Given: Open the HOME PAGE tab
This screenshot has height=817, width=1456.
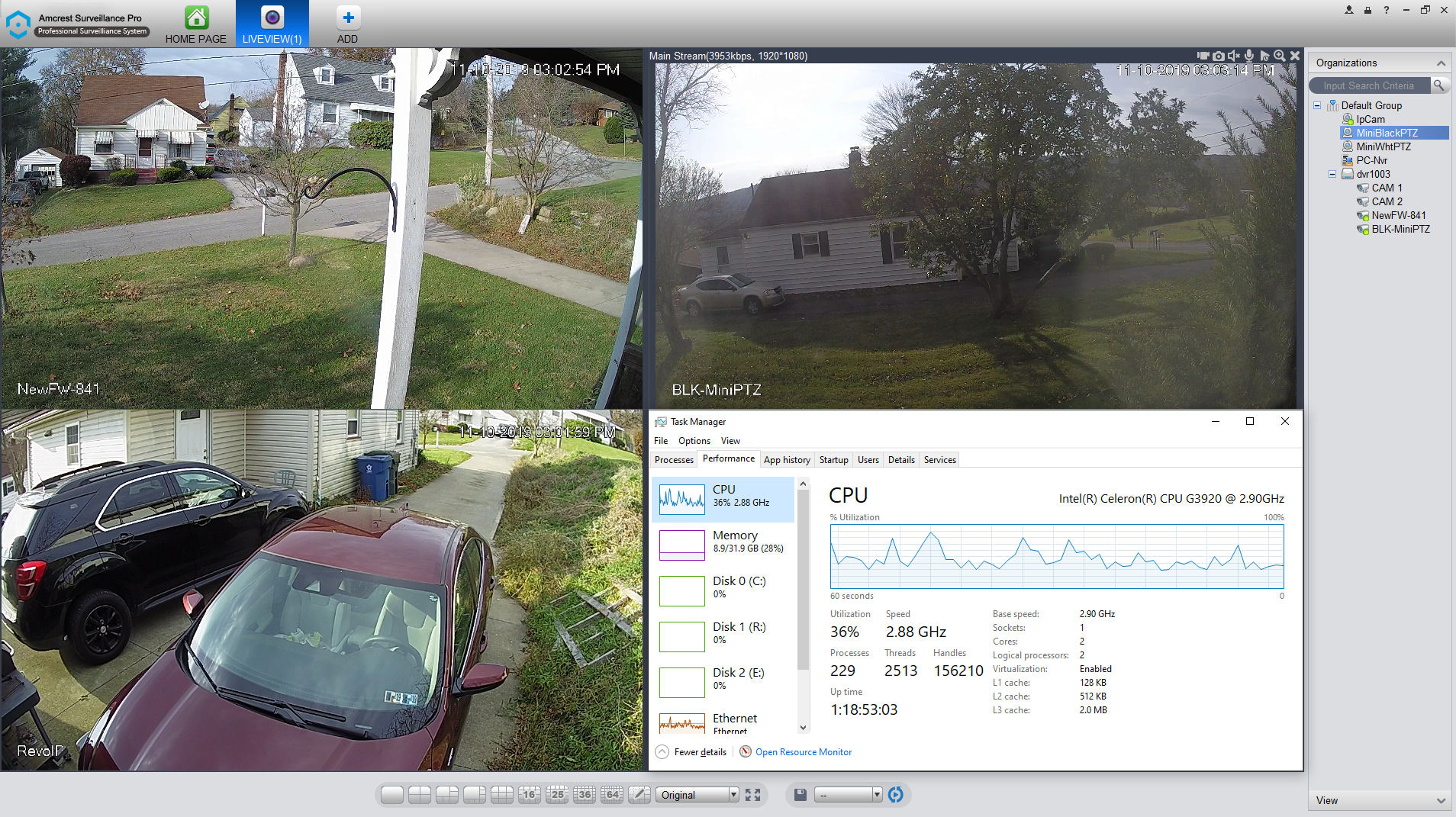Looking at the screenshot, I should 196,24.
